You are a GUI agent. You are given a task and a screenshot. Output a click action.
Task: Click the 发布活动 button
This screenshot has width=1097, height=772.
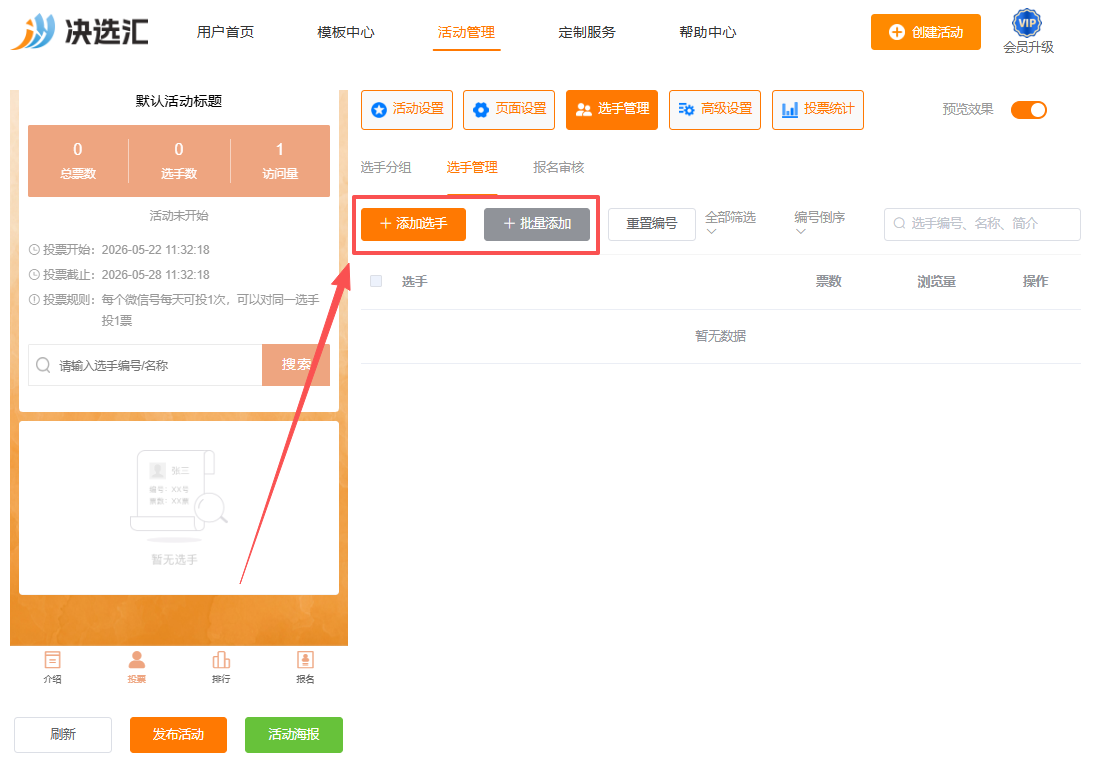(x=178, y=734)
